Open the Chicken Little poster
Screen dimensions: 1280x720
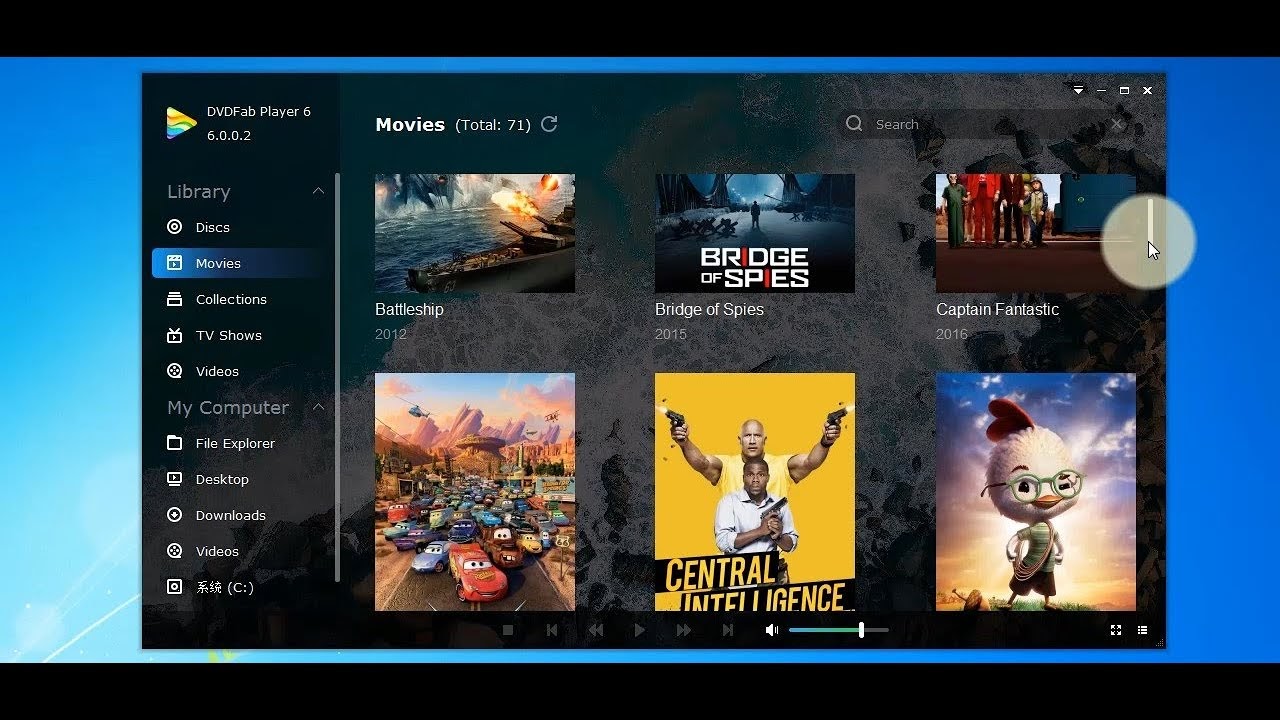1036,491
